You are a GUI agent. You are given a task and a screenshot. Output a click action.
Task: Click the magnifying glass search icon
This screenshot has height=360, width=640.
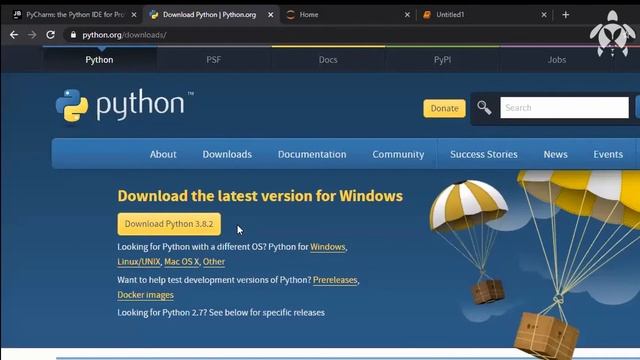pos(484,108)
